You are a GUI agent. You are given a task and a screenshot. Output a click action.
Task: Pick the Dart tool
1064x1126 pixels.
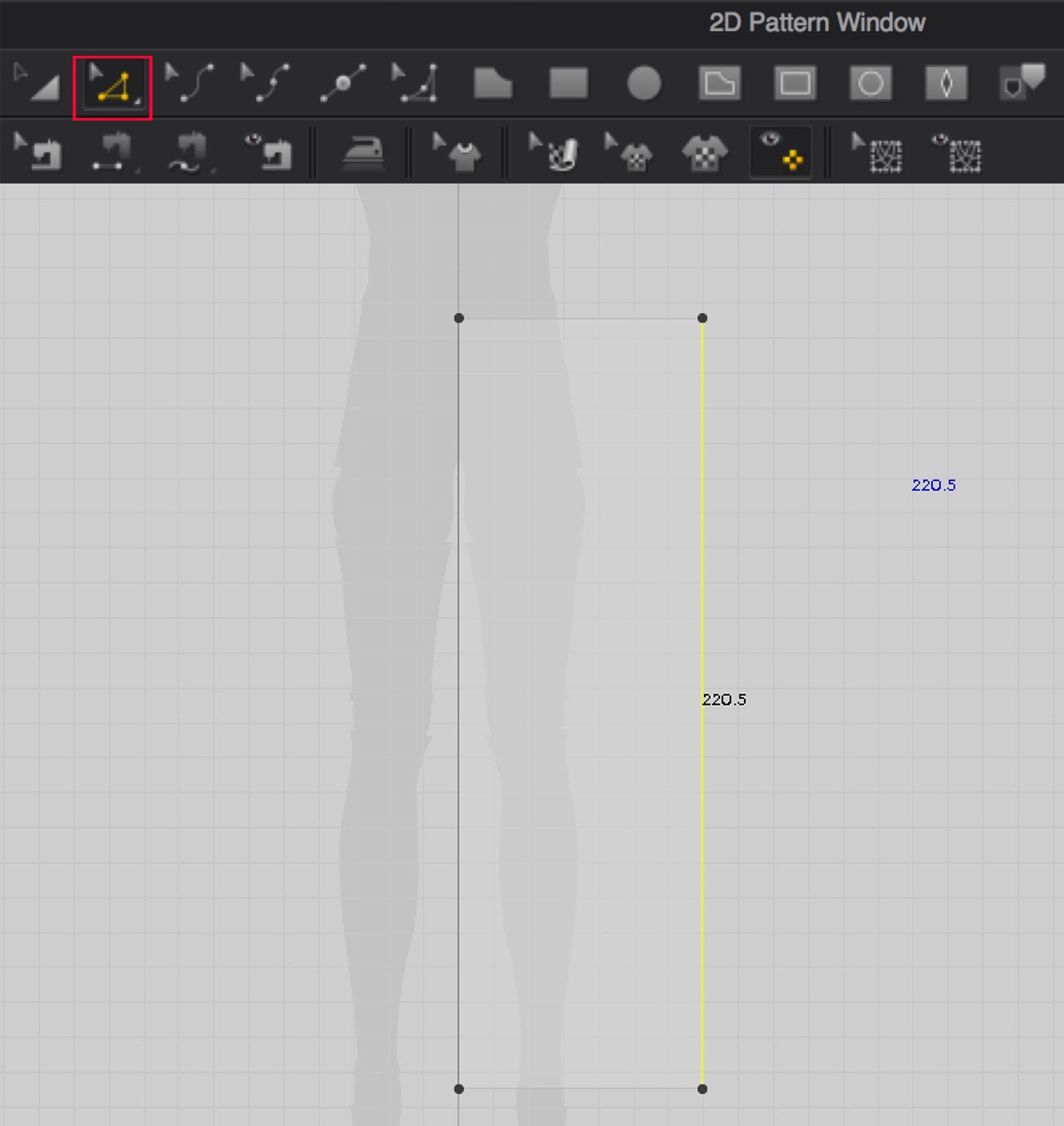(946, 83)
